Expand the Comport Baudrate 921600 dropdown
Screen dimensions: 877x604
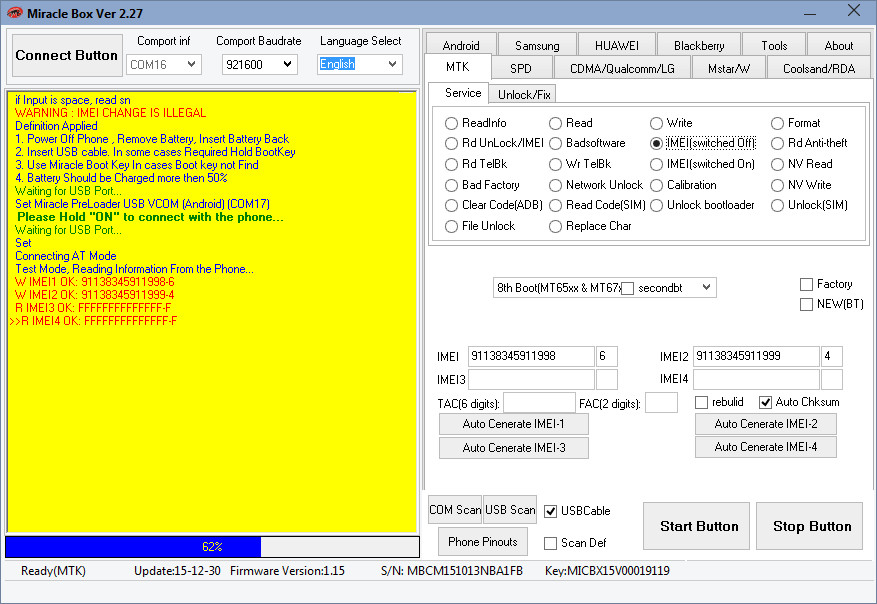coord(260,64)
